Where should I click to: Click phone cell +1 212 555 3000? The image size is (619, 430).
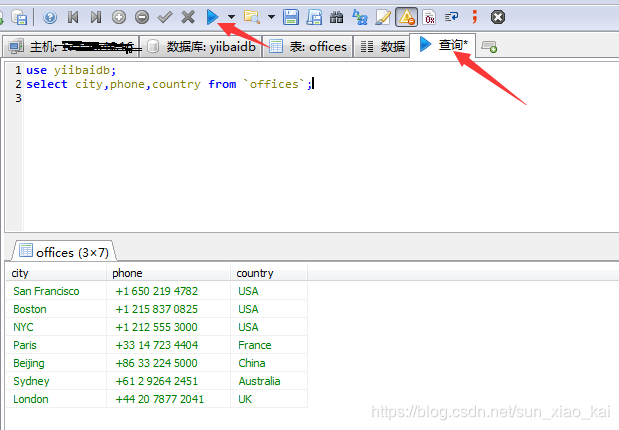click(x=168, y=327)
